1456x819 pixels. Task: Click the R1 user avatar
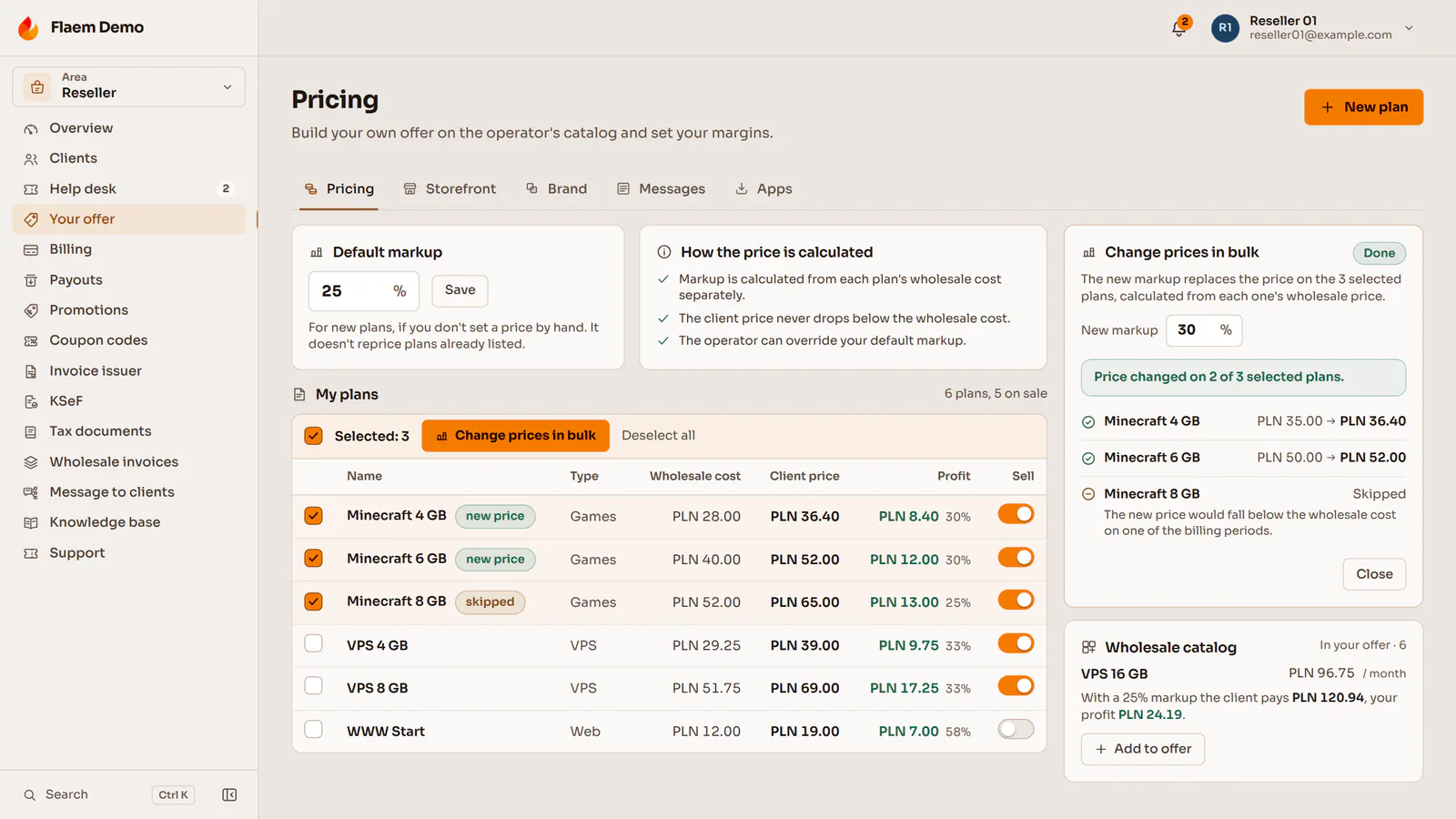pyautogui.click(x=1225, y=28)
